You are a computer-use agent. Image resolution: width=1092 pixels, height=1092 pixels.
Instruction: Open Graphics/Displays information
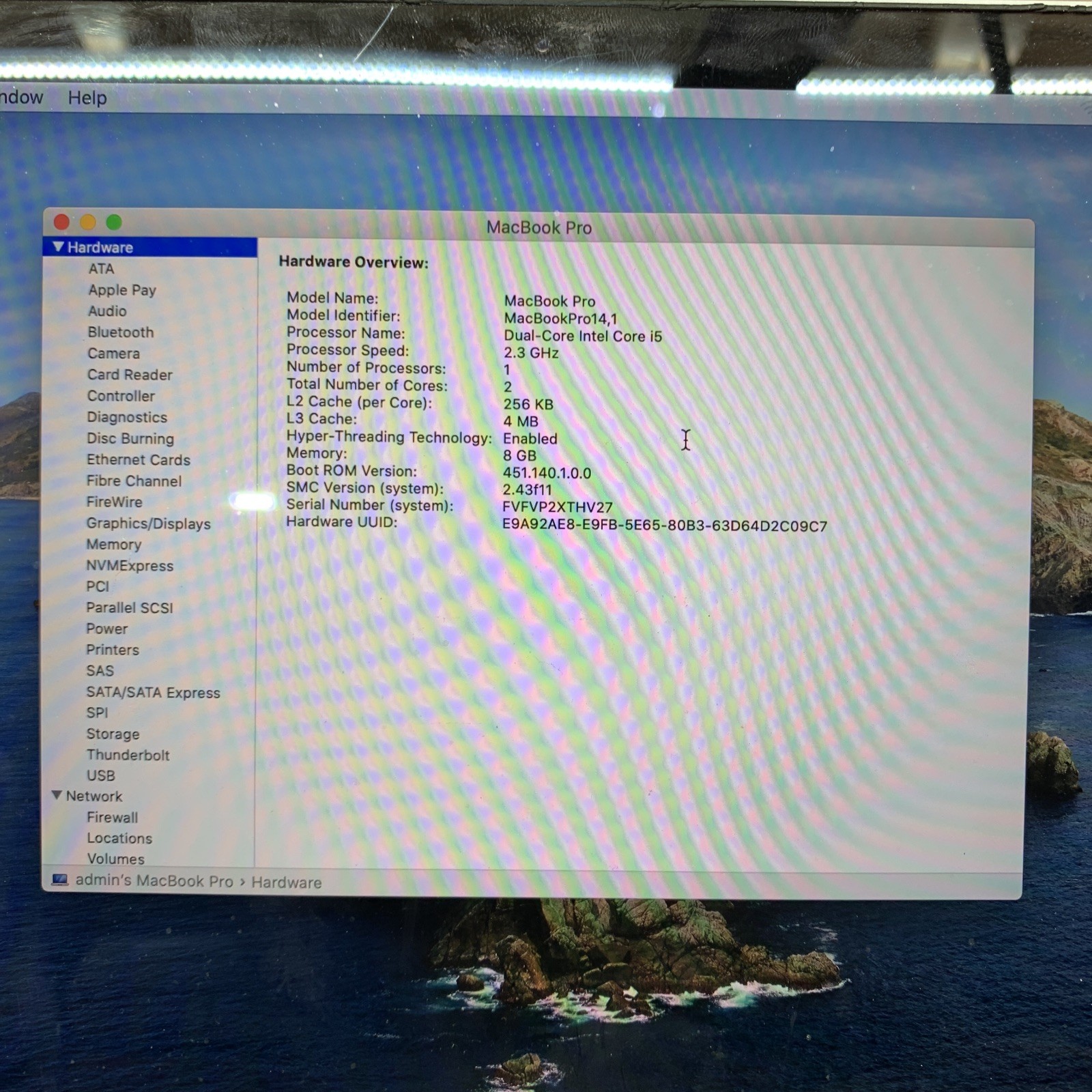(148, 523)
